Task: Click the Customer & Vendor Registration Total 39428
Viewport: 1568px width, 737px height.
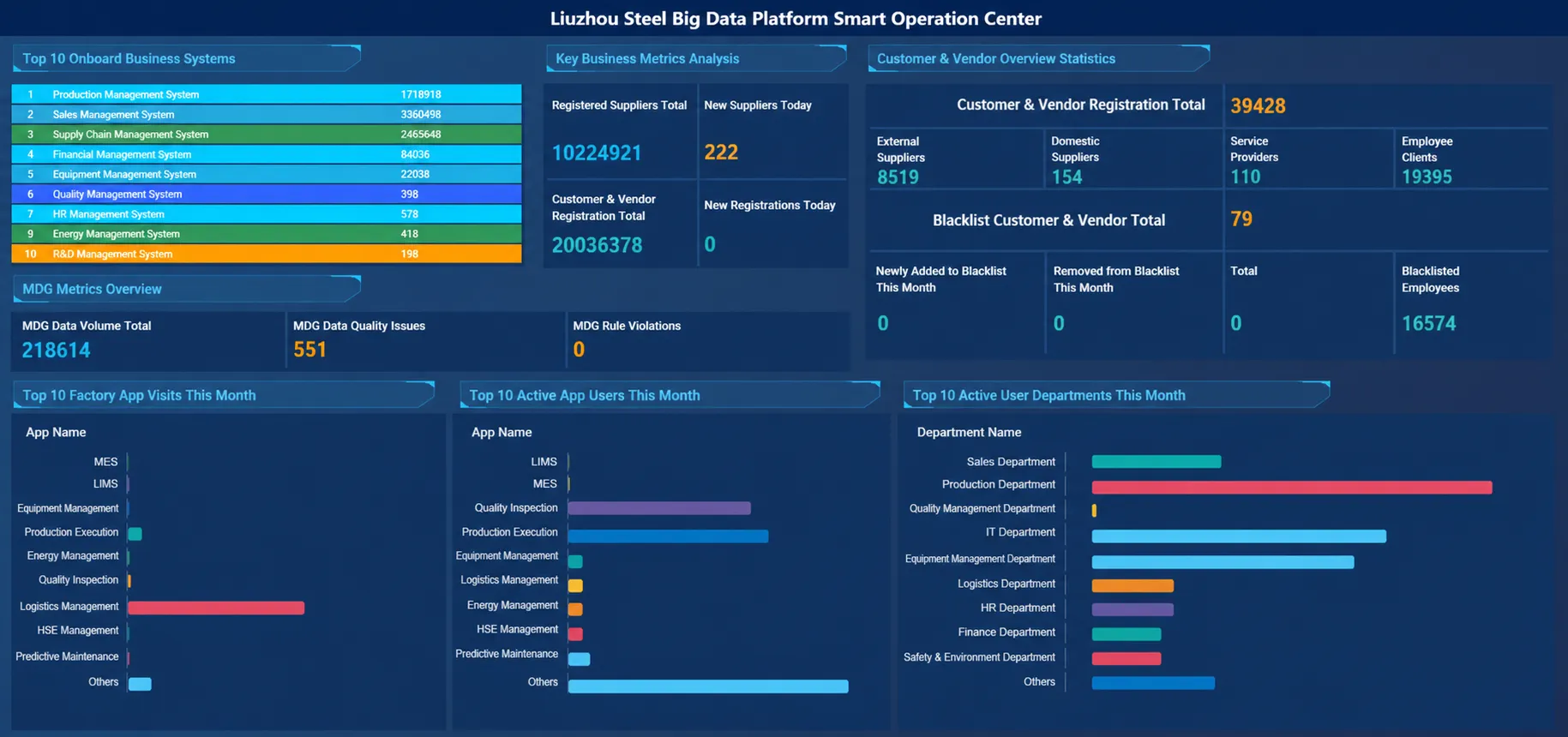Action: [1258, 105]
